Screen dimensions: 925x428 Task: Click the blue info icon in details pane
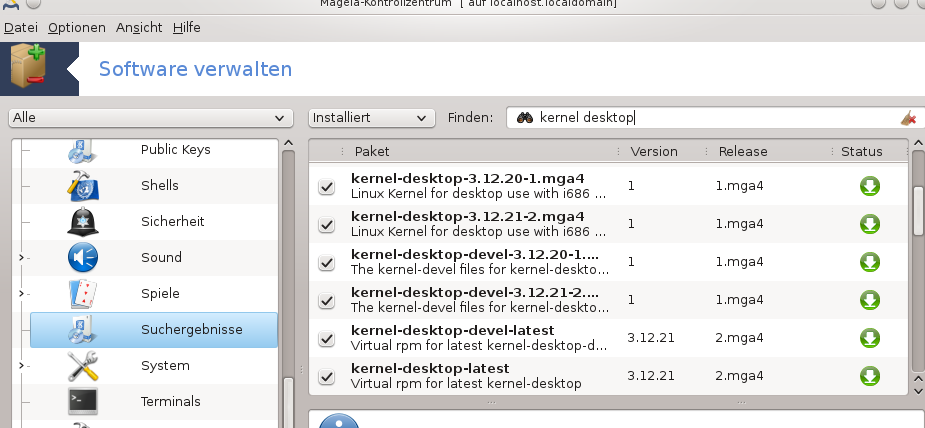tap(339, 421)
